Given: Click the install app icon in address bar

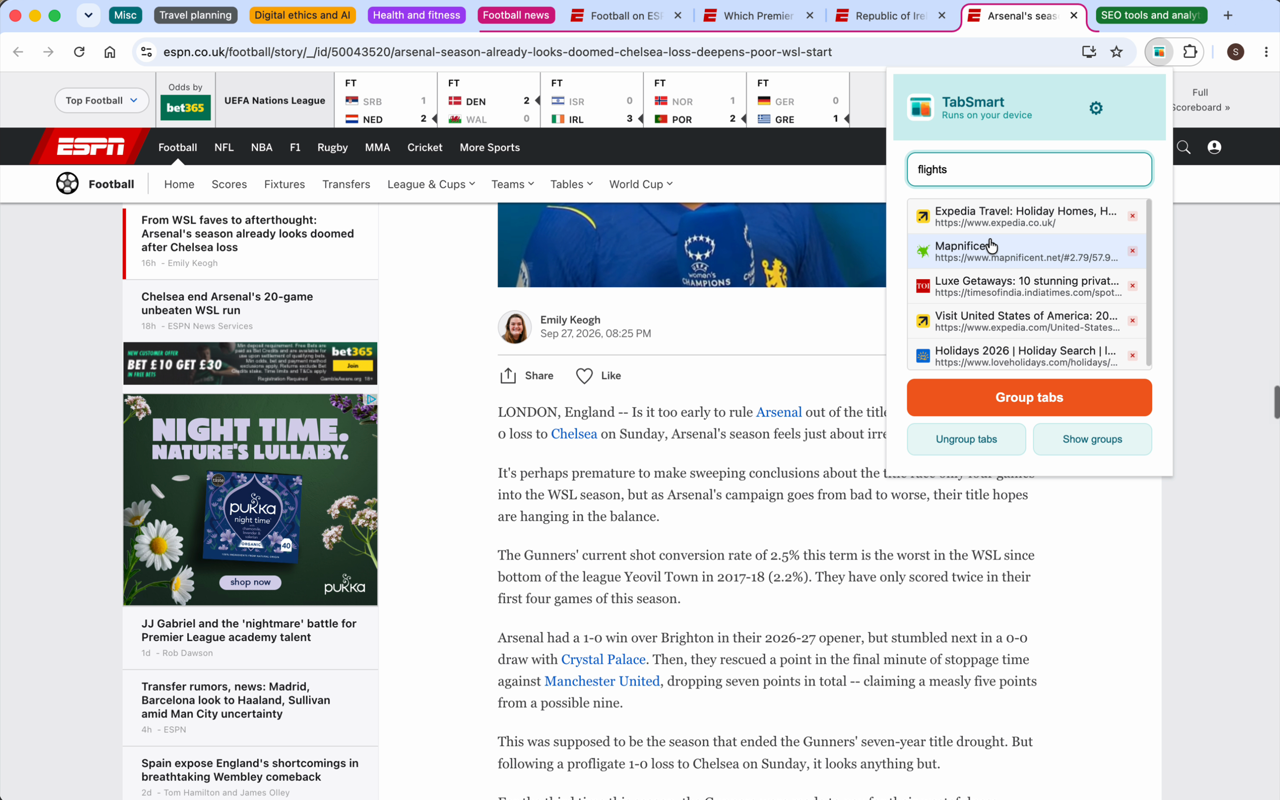Looking at the screenshot, I should [x=1089, y=52].
